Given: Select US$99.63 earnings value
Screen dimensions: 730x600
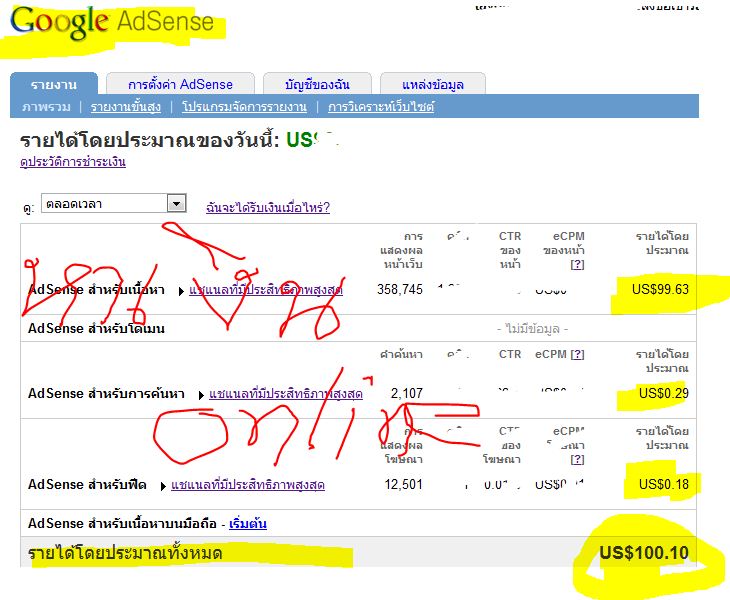Looking at the screenshot, I should [x=660, y=290].
